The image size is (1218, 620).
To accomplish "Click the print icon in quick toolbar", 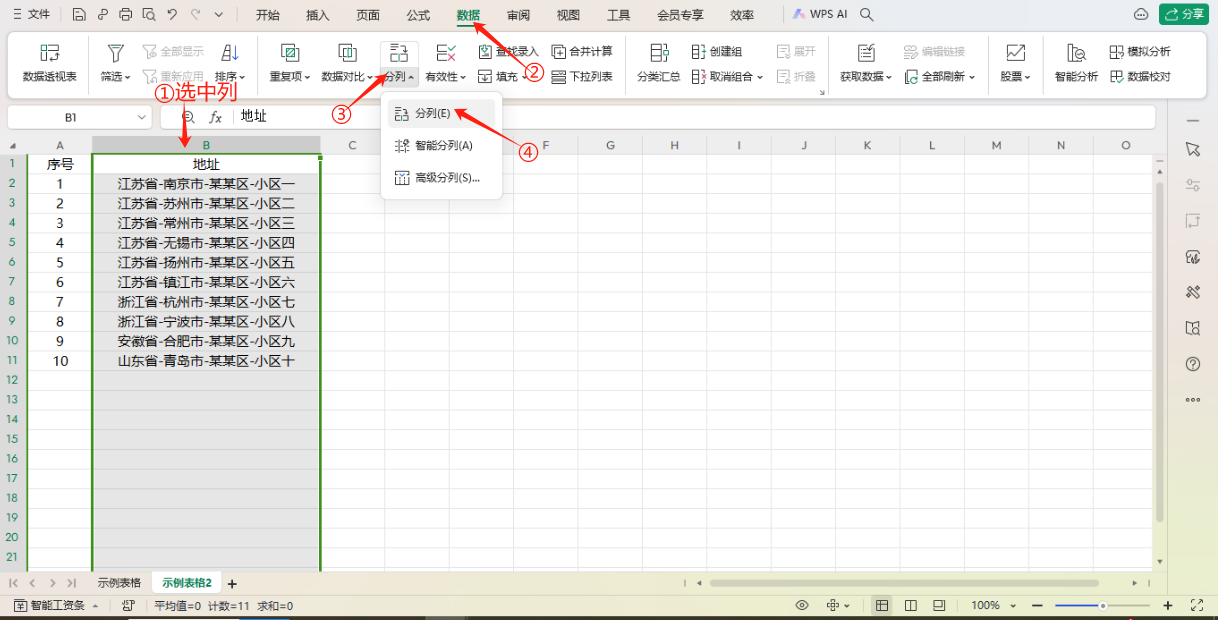I will coord(125,15).
